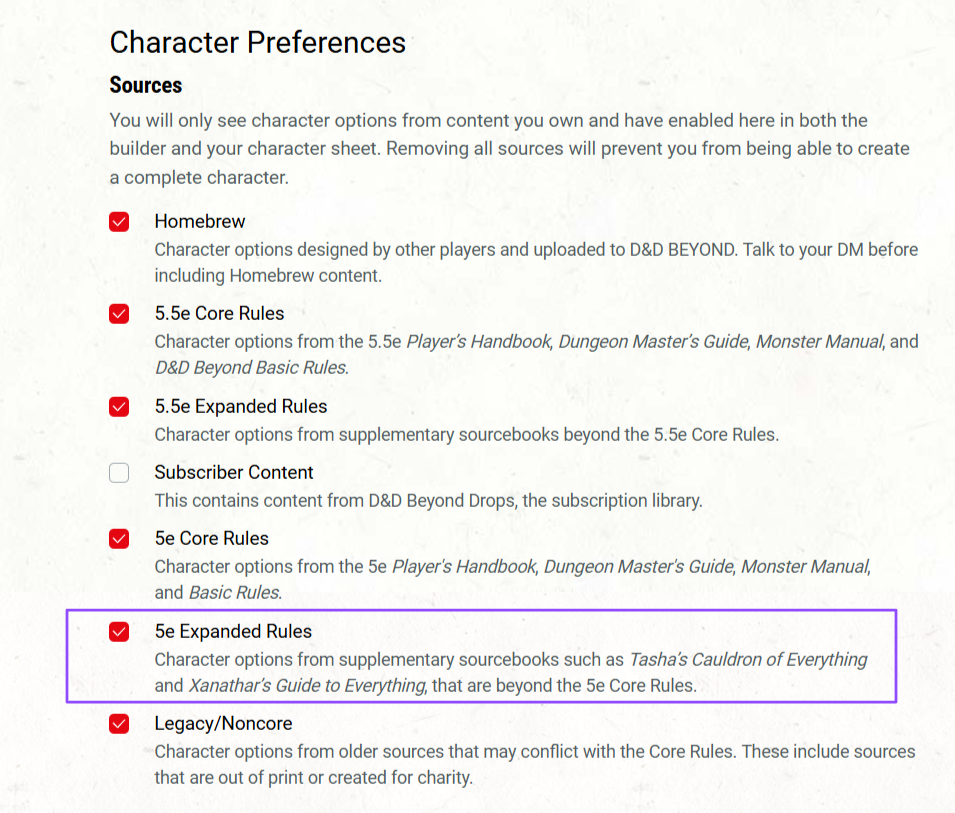Toggle the 5e Expanded Rules checkbox
The width and height of the screenshot is (955, 813).
point(119,632)
